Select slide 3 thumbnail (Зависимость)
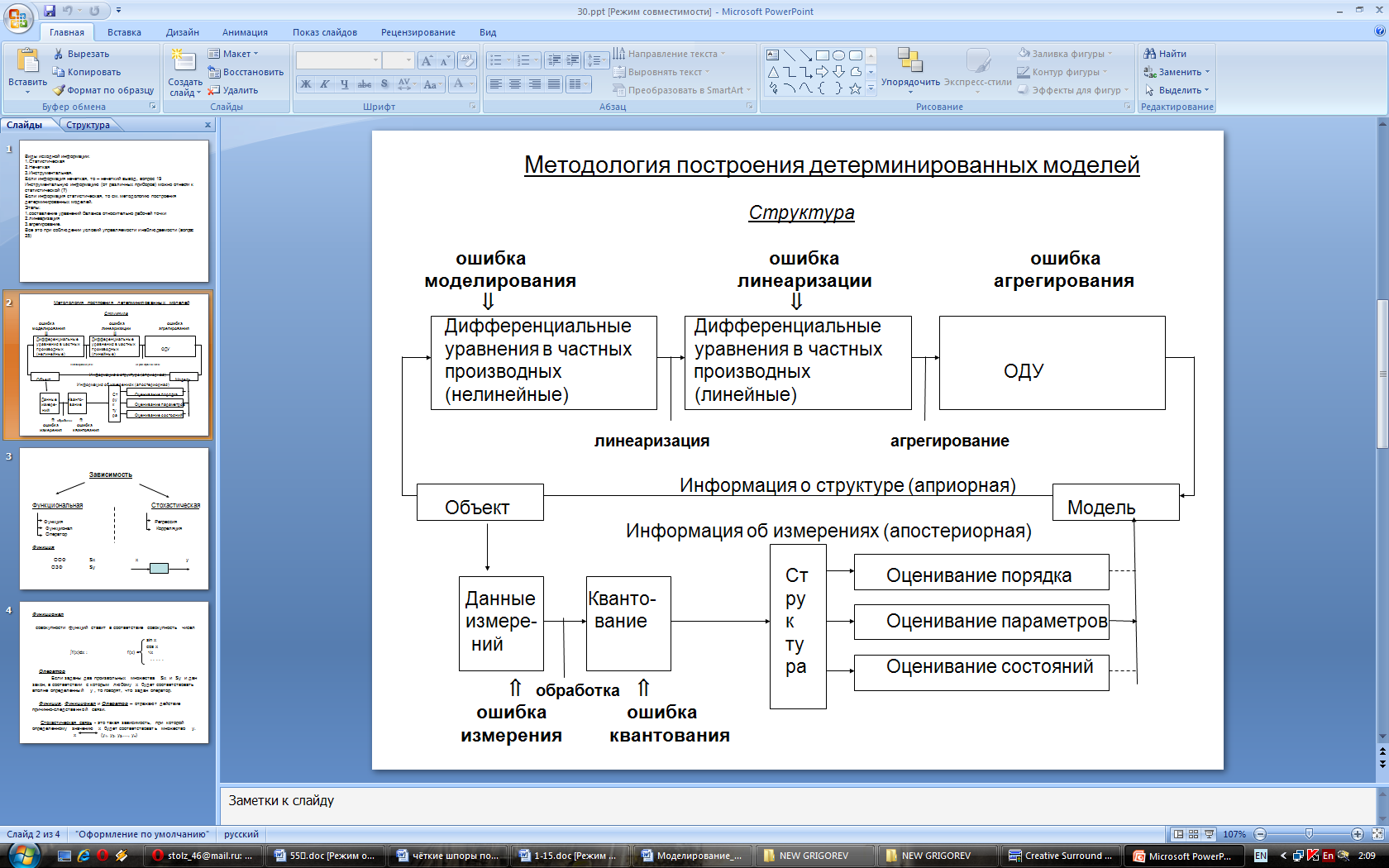Viewport: 1389px width, 868px height. coord(114,518)
